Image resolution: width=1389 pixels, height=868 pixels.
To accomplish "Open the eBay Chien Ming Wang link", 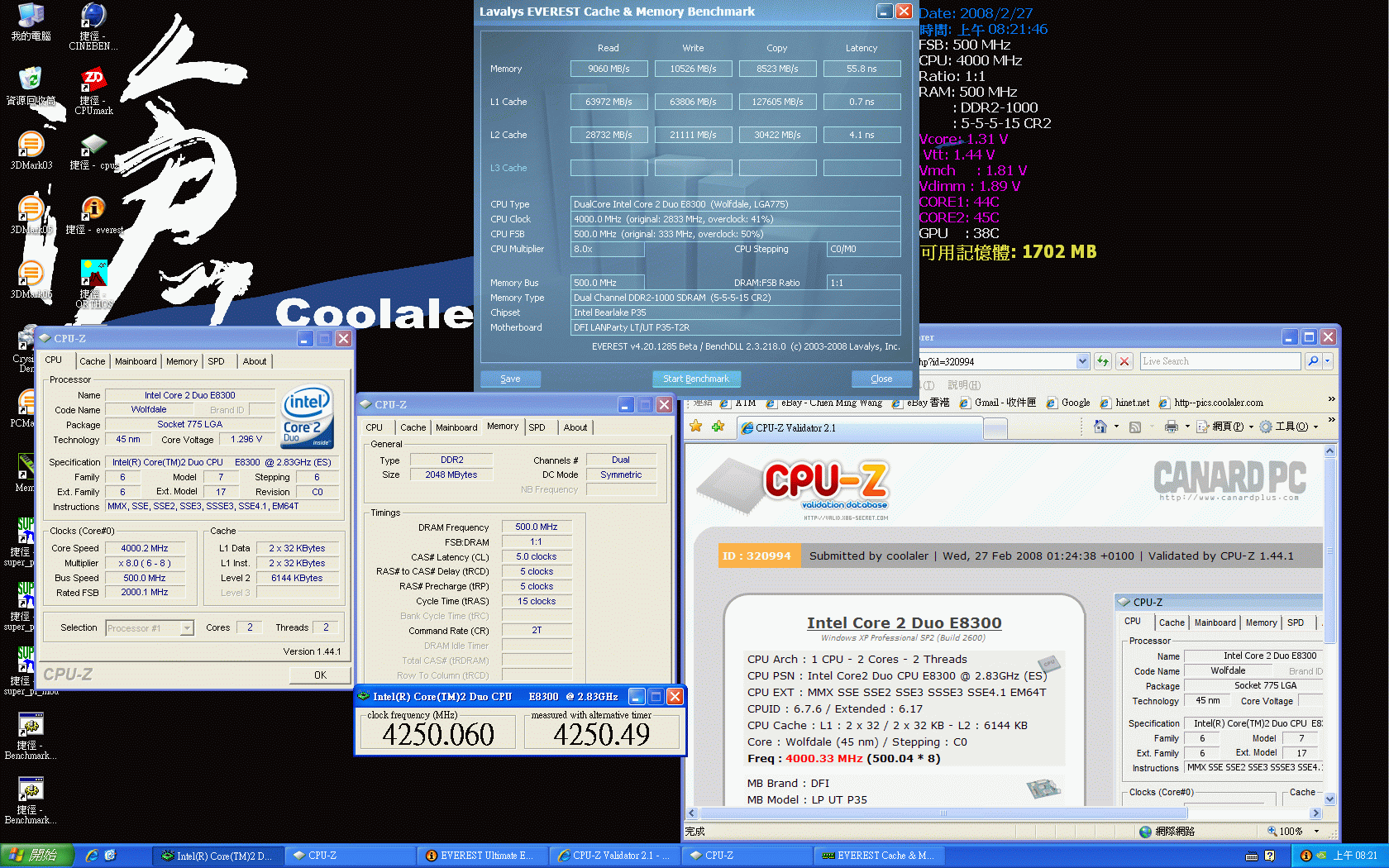I will (x=823, y=403).
